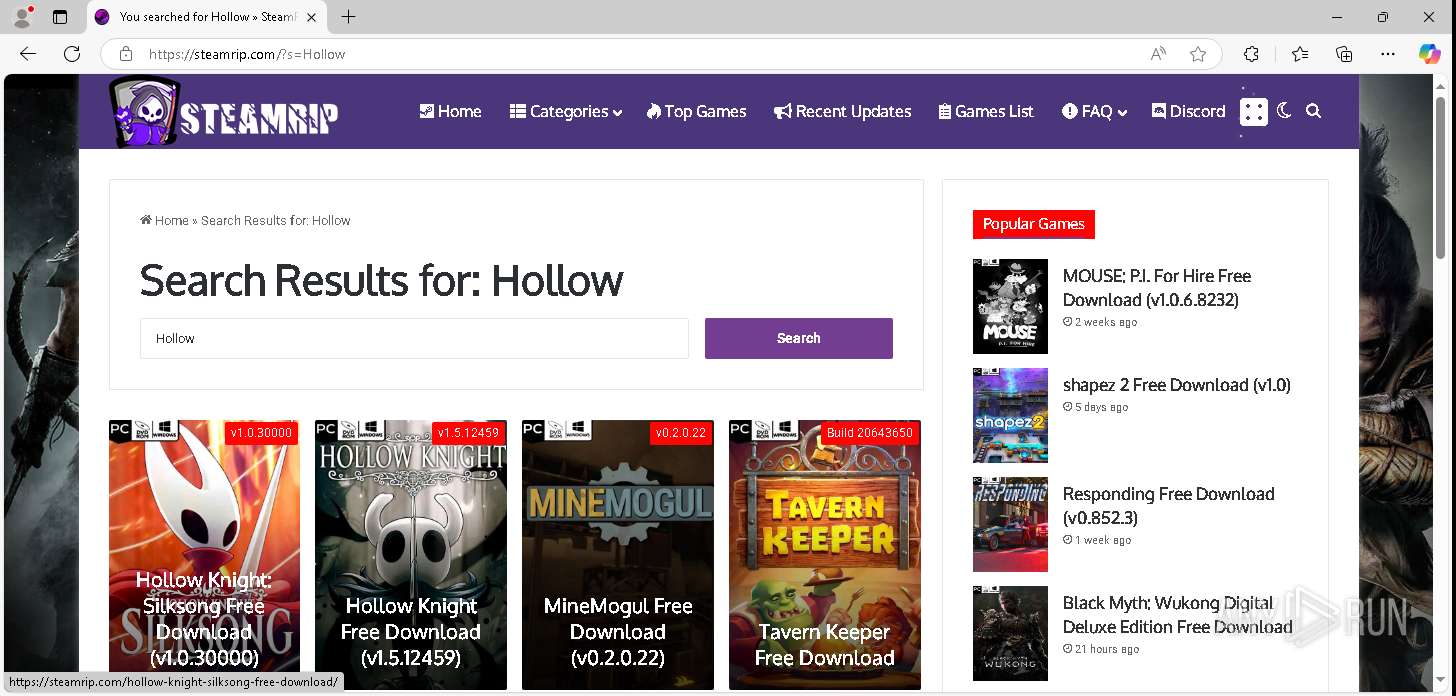Open the Games List menu item
The image size is (1456, 696).
coord(986,111)
